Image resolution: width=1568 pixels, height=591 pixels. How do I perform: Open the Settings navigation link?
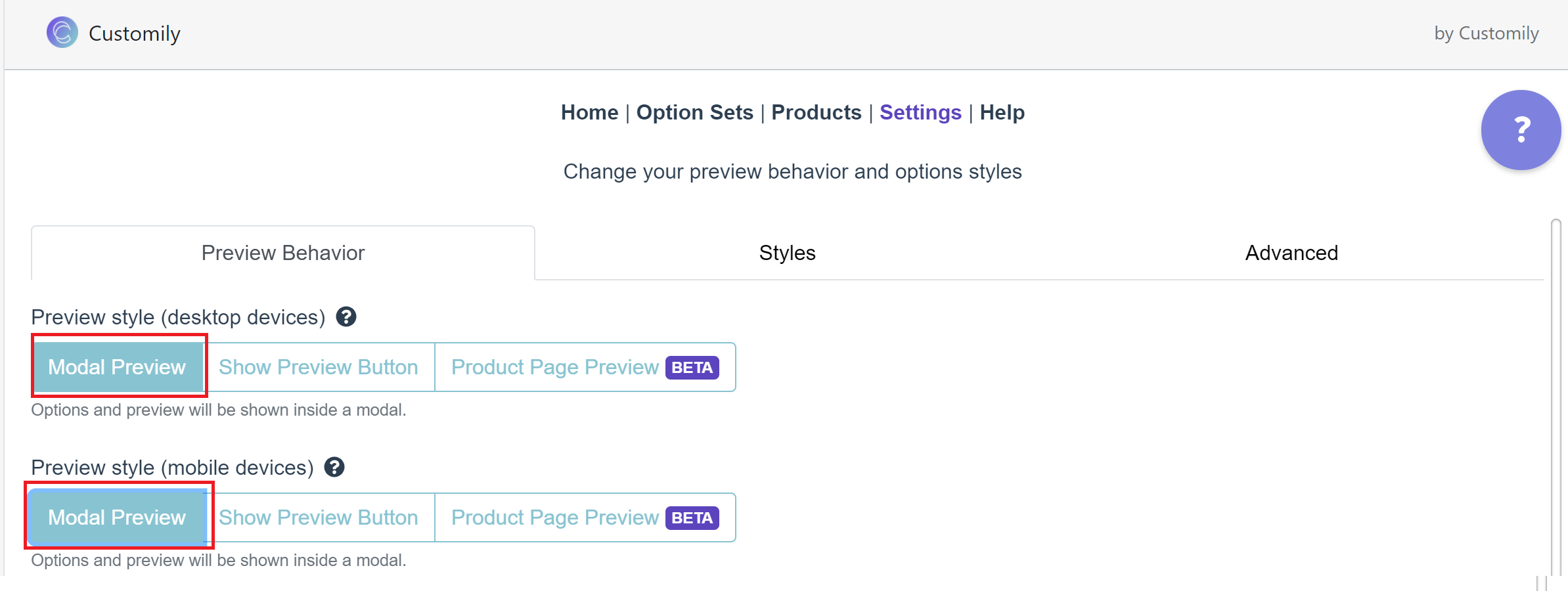pos(920,112)
